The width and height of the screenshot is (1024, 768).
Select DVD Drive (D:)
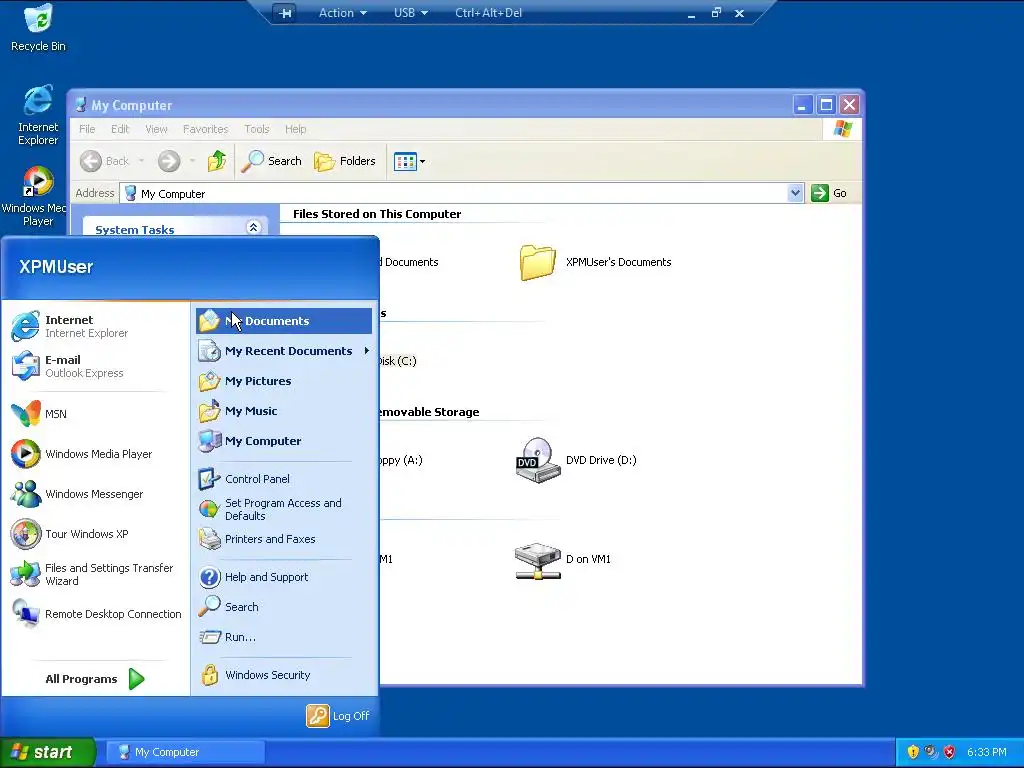[x=576, y=460]
